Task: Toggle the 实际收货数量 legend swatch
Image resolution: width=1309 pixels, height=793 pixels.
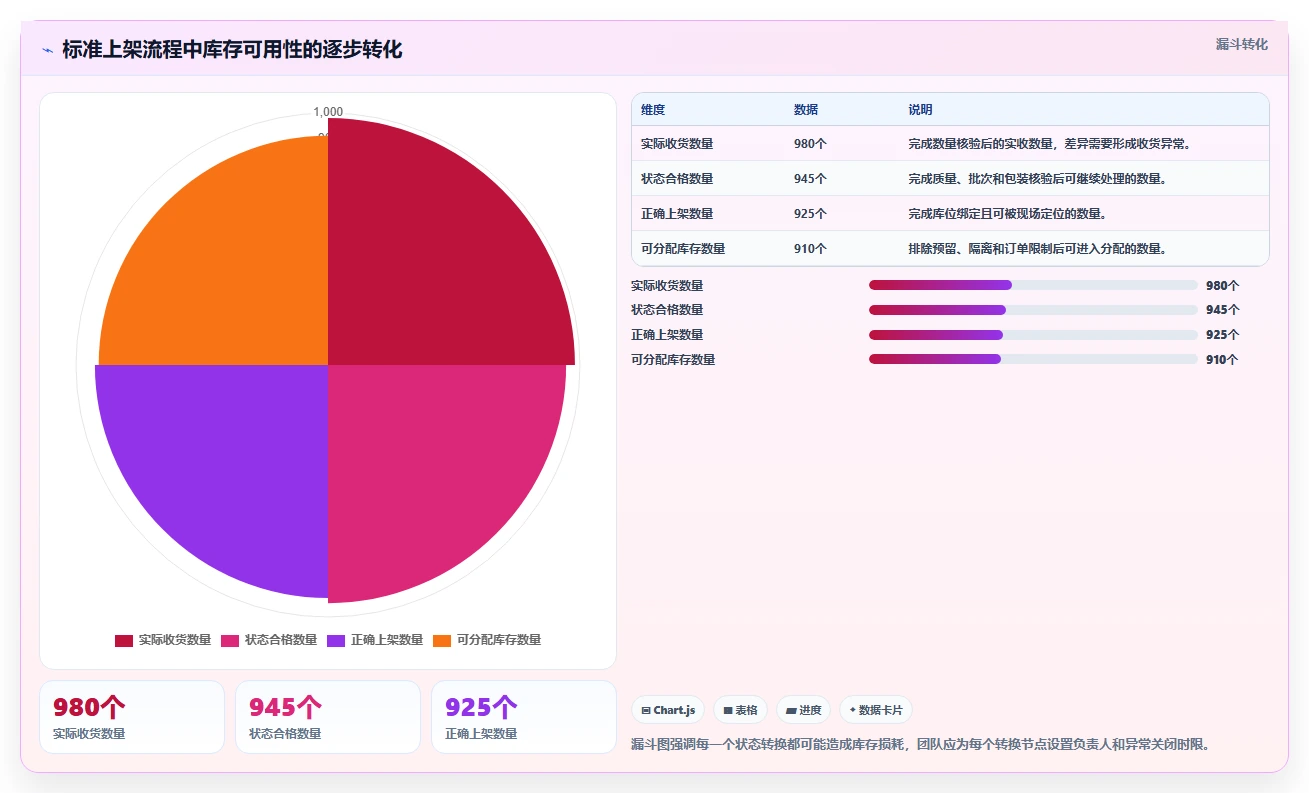Action: 124,640
